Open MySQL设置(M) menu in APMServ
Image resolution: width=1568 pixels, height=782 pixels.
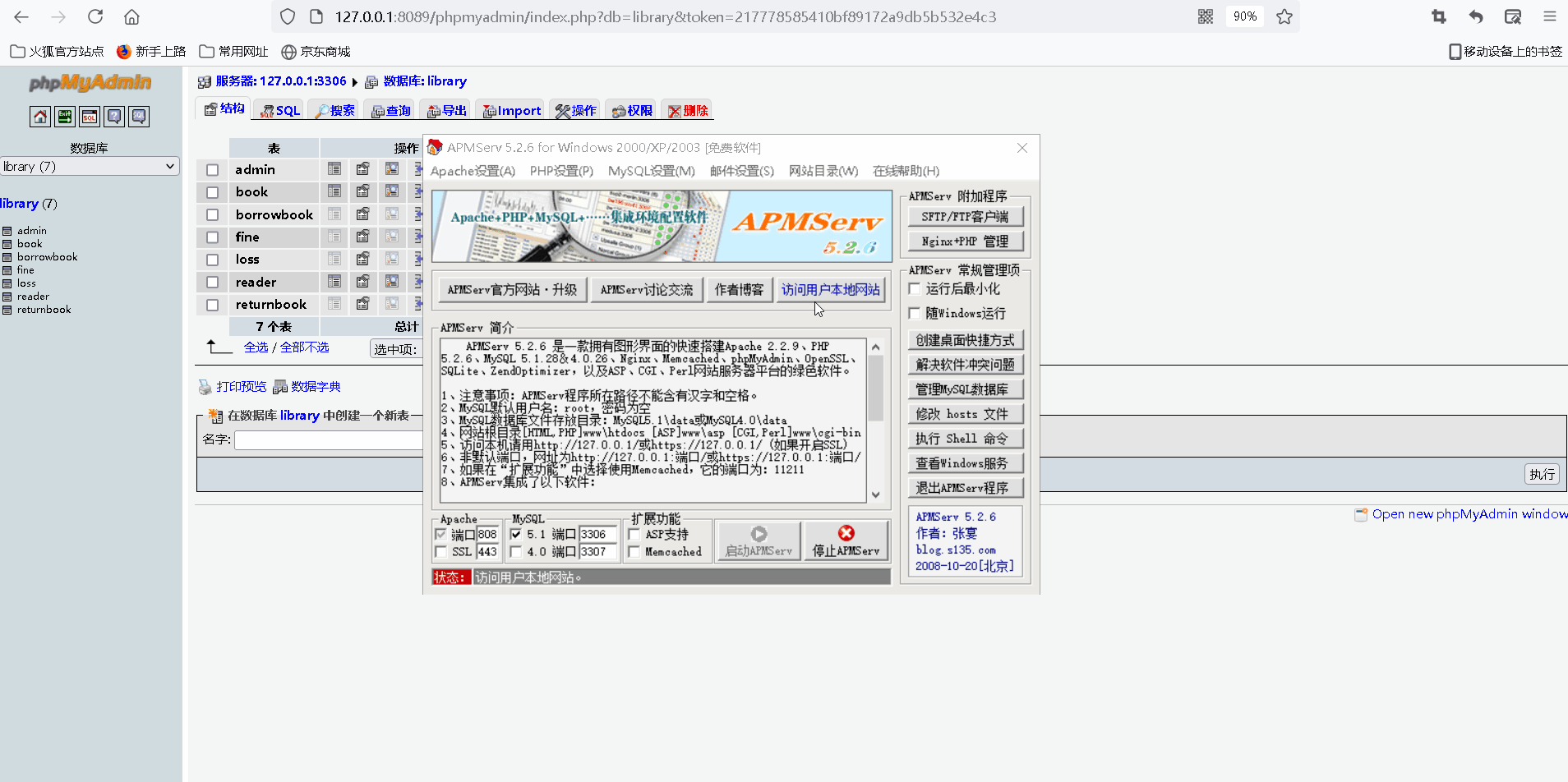pyautogui.click(x=652, y=171)
